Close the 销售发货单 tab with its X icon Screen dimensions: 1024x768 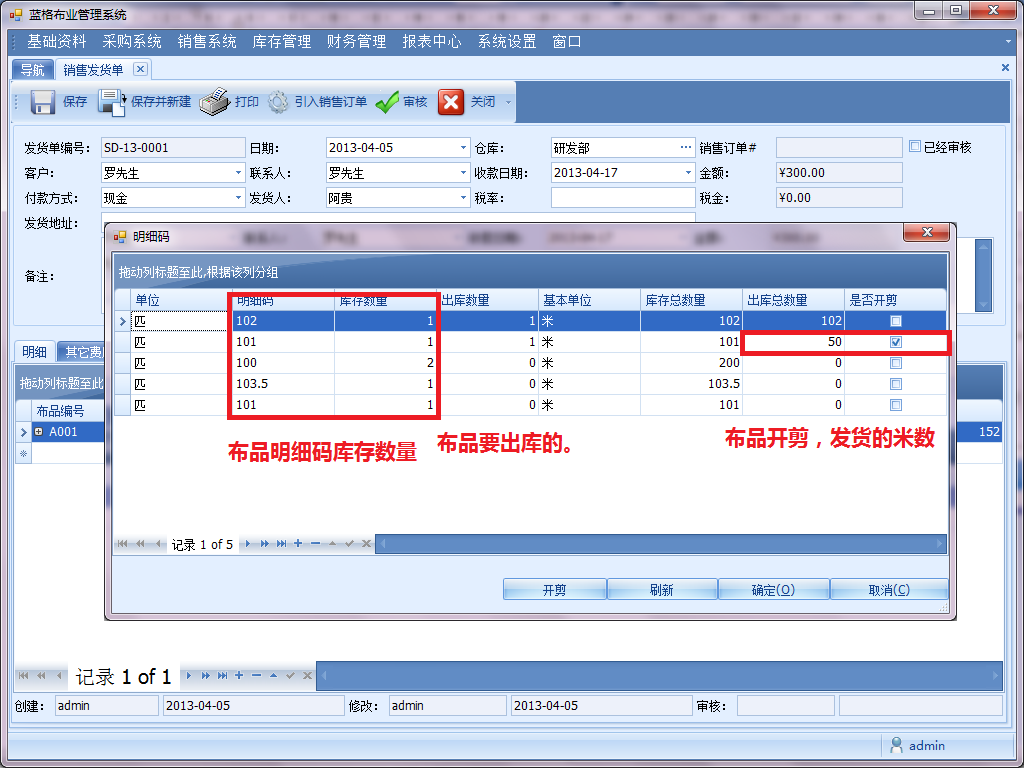(140, 69)
